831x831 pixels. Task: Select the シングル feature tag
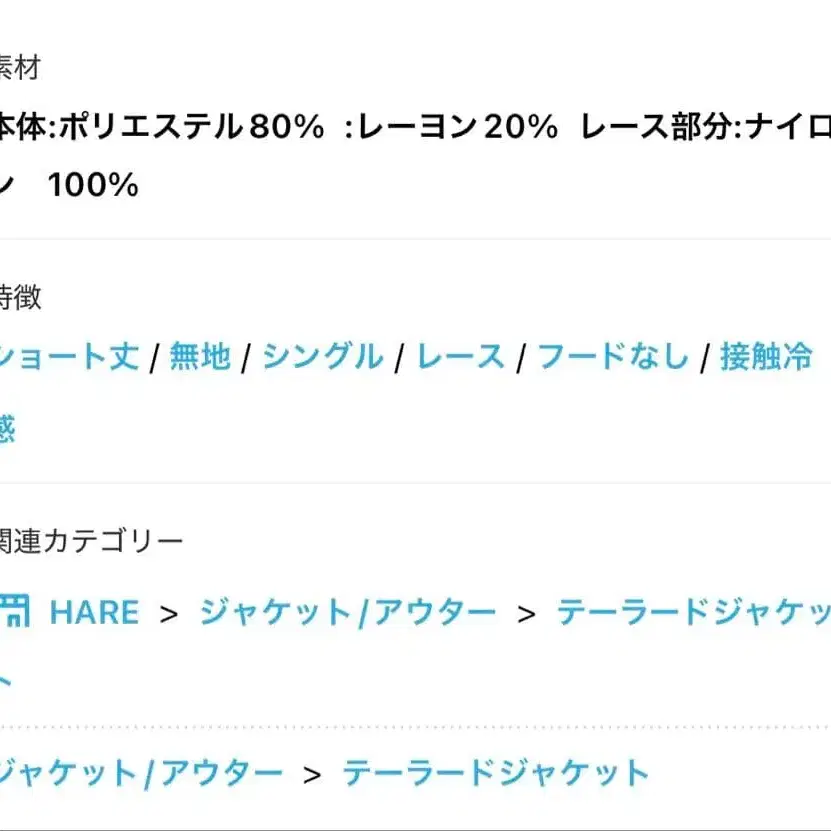pyautogui.click(x=323, y=356)
